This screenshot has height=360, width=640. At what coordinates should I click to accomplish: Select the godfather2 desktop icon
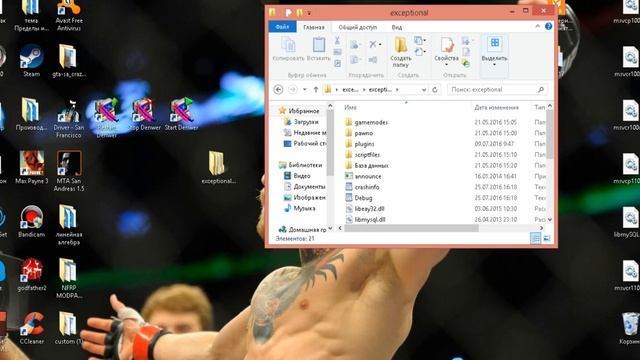tap(31, 275)
